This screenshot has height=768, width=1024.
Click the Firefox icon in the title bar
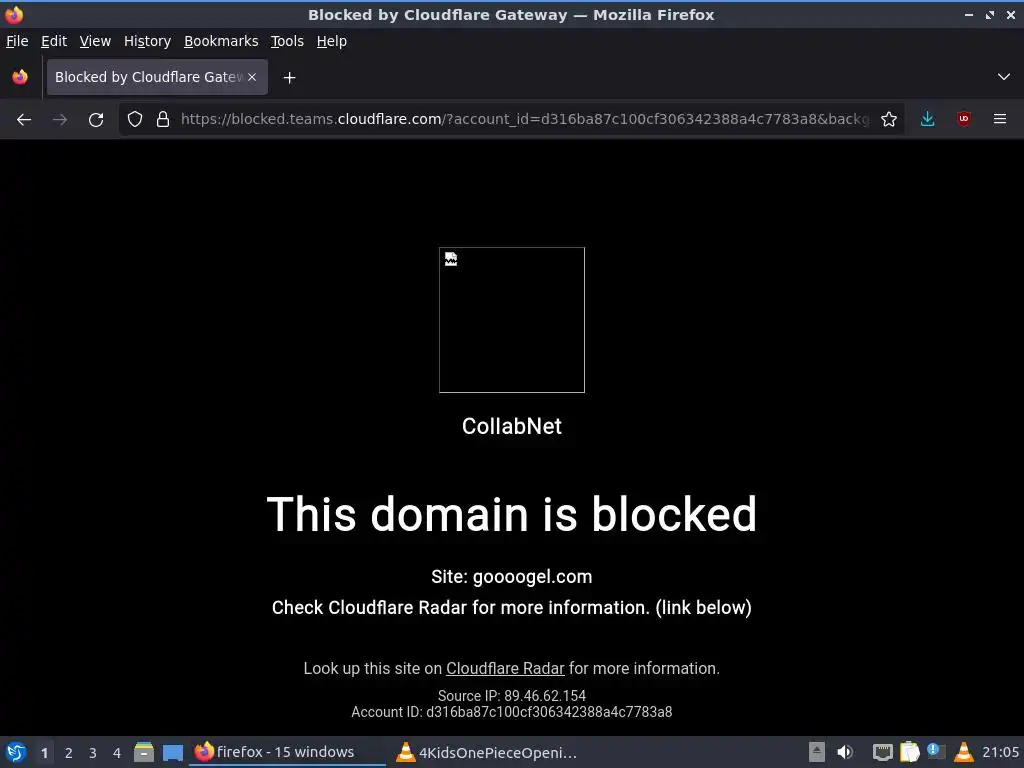14,14
